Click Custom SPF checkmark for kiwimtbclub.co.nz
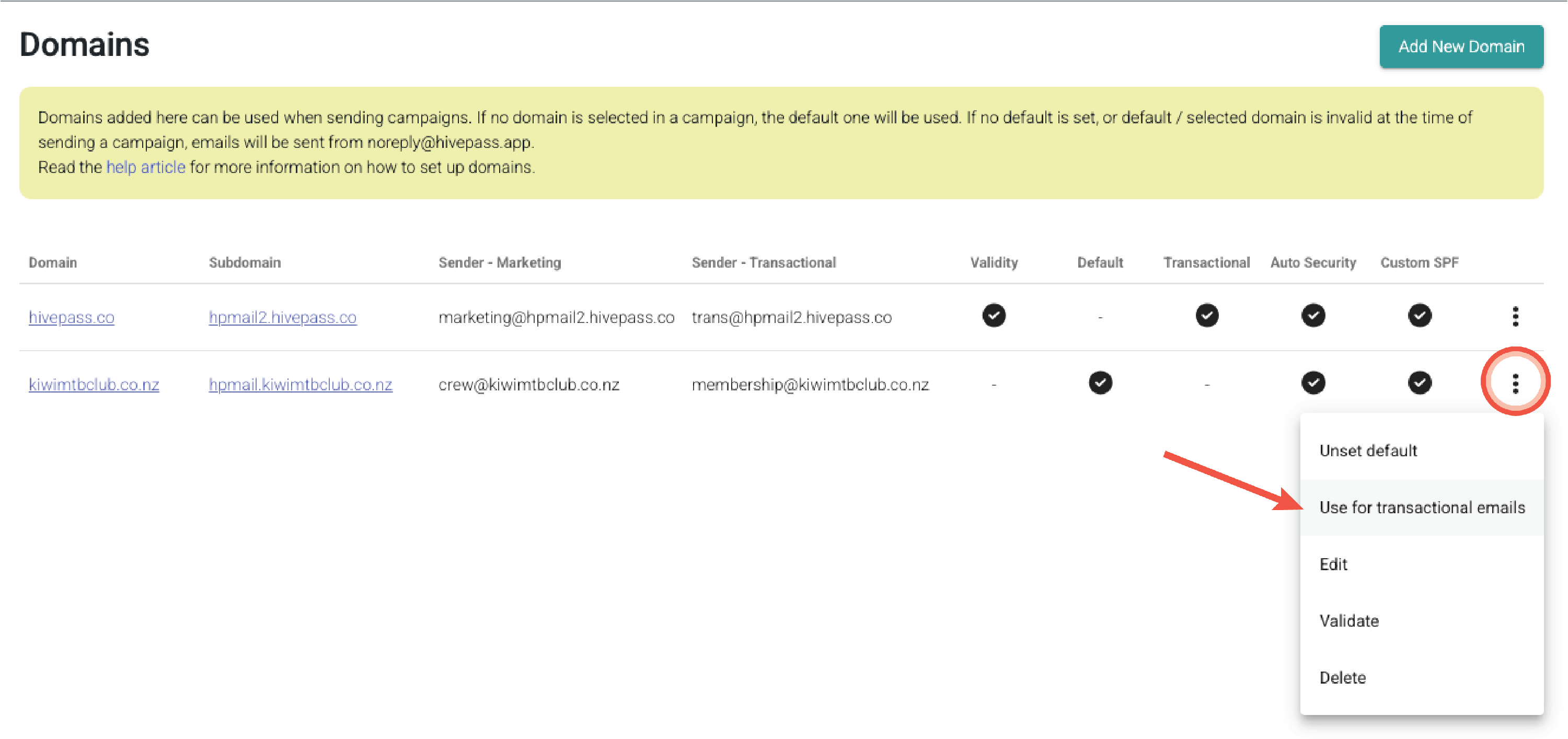This screenshot has width=1568, height=739. pos(1420,383)
